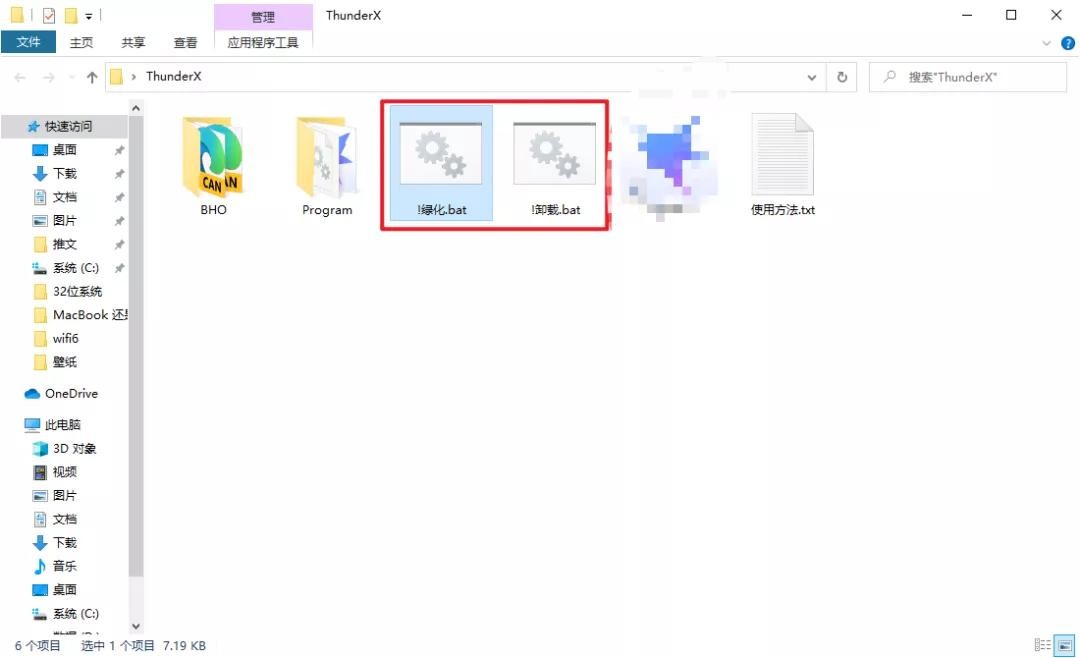Open the BHO folder
Screen dimensions: 1080x658
coord(213,157)
